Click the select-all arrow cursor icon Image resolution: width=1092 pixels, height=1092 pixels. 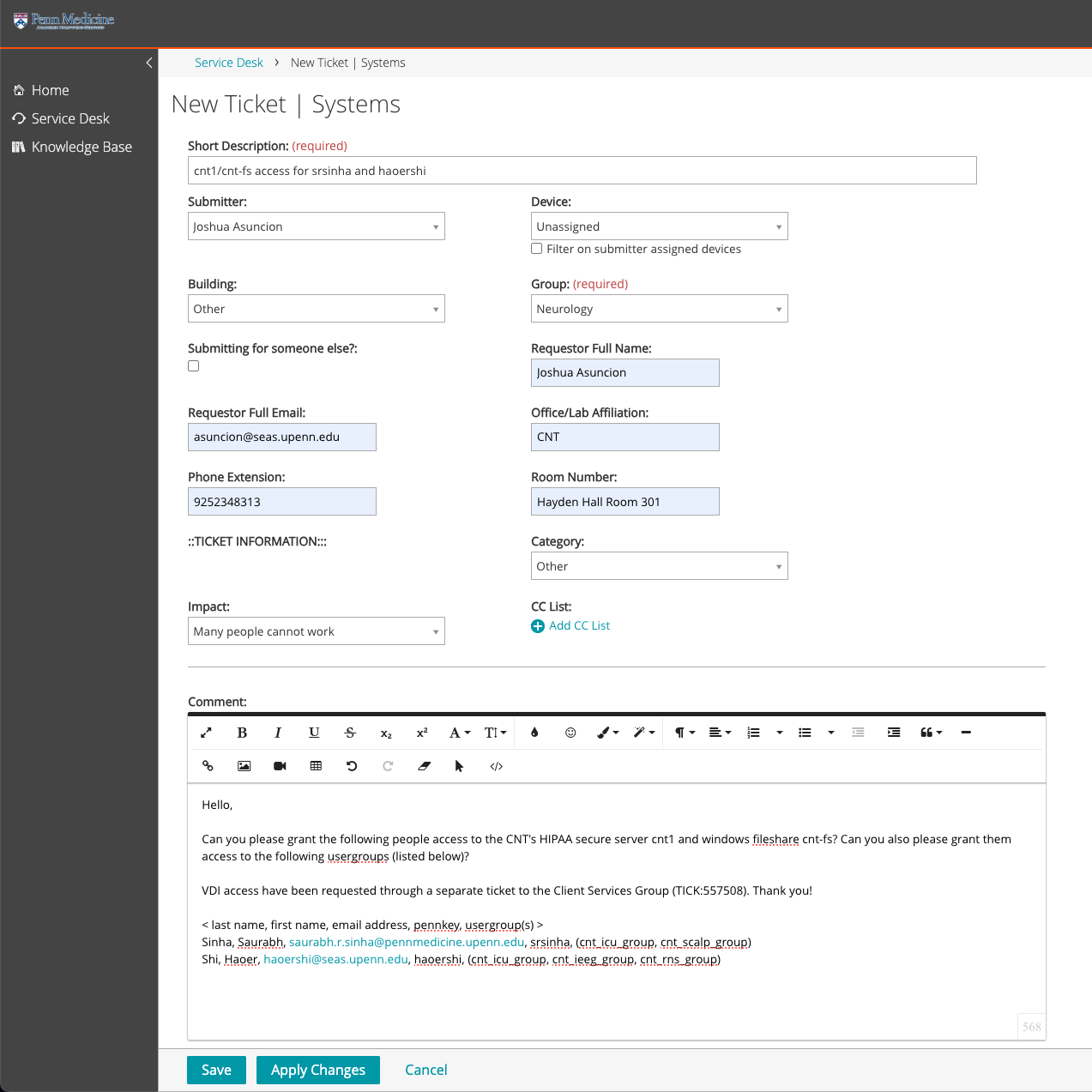point(460,766)
